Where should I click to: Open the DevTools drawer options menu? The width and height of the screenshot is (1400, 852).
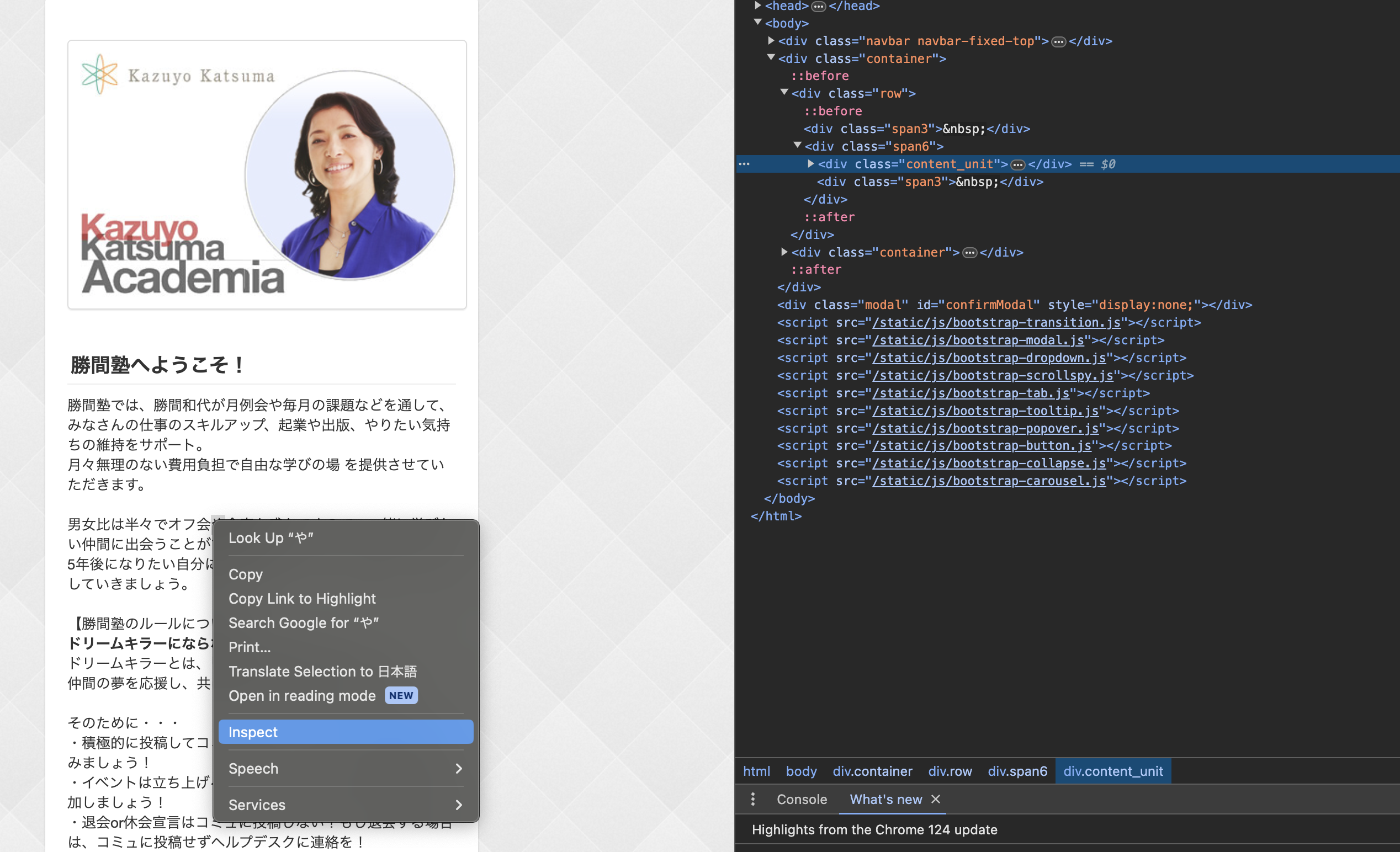coord(753,799)
